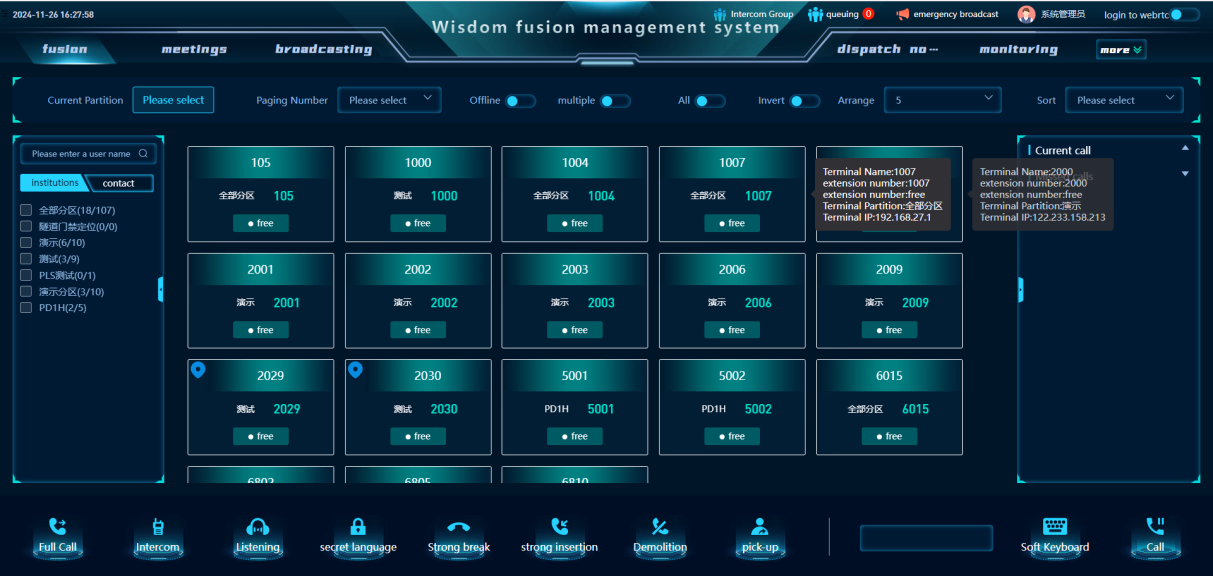
Task: Click the secret language lock icon
Action: click(x=358, y=527)
